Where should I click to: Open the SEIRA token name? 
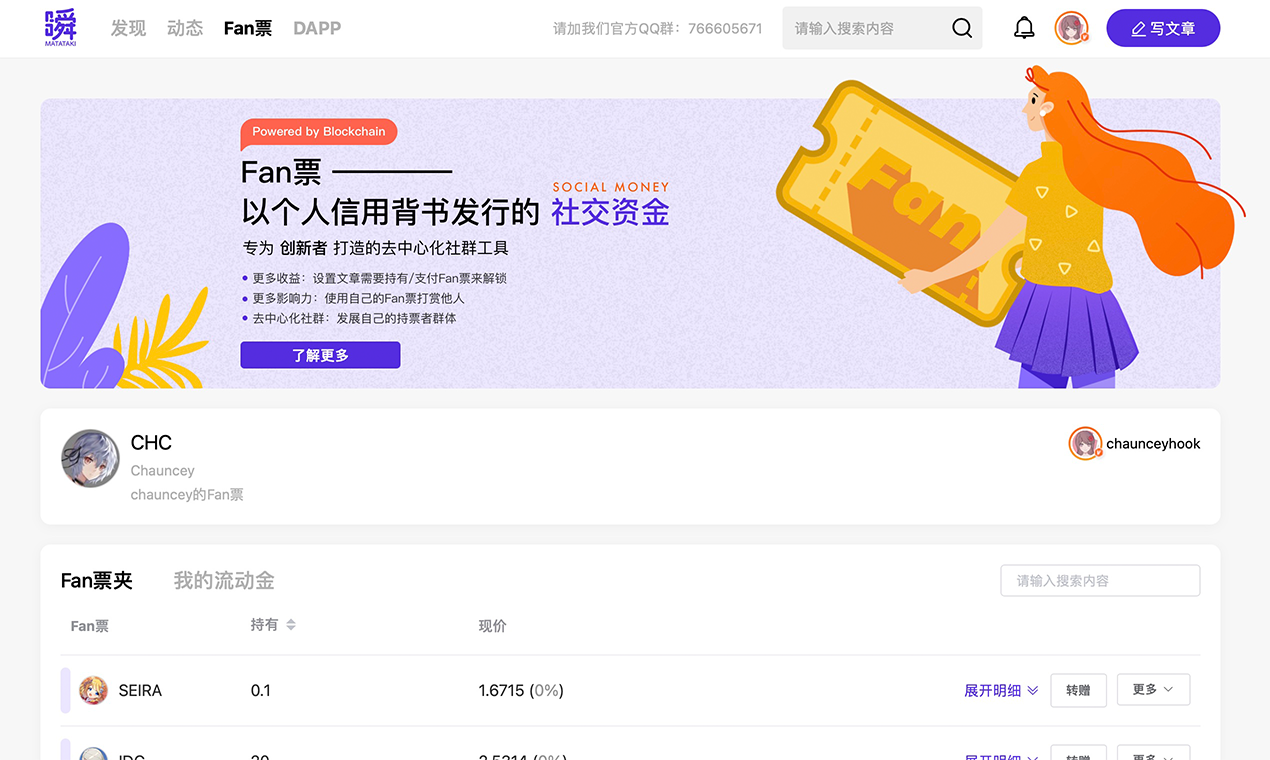click(140, 691)
